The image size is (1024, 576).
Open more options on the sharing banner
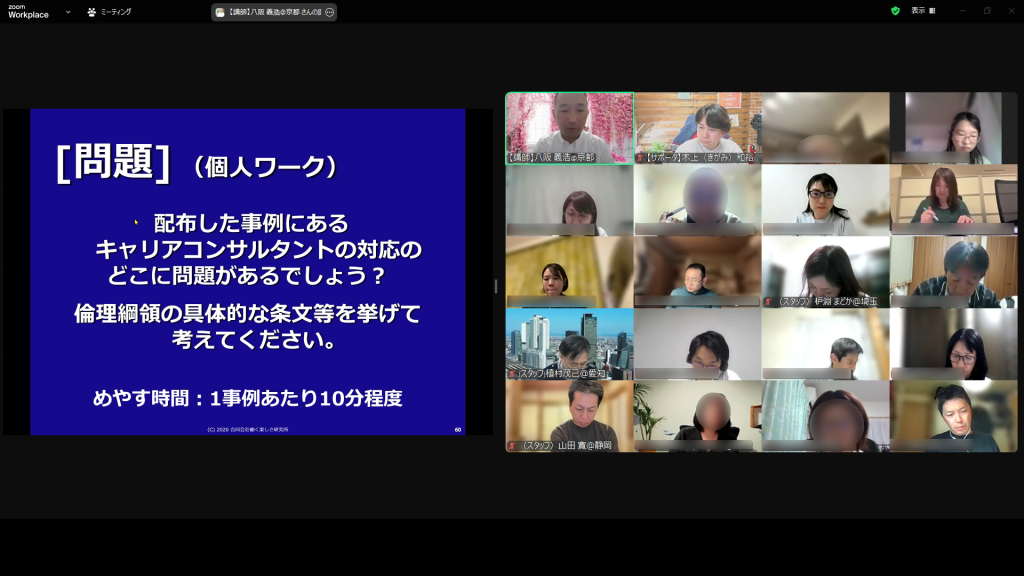329,12
